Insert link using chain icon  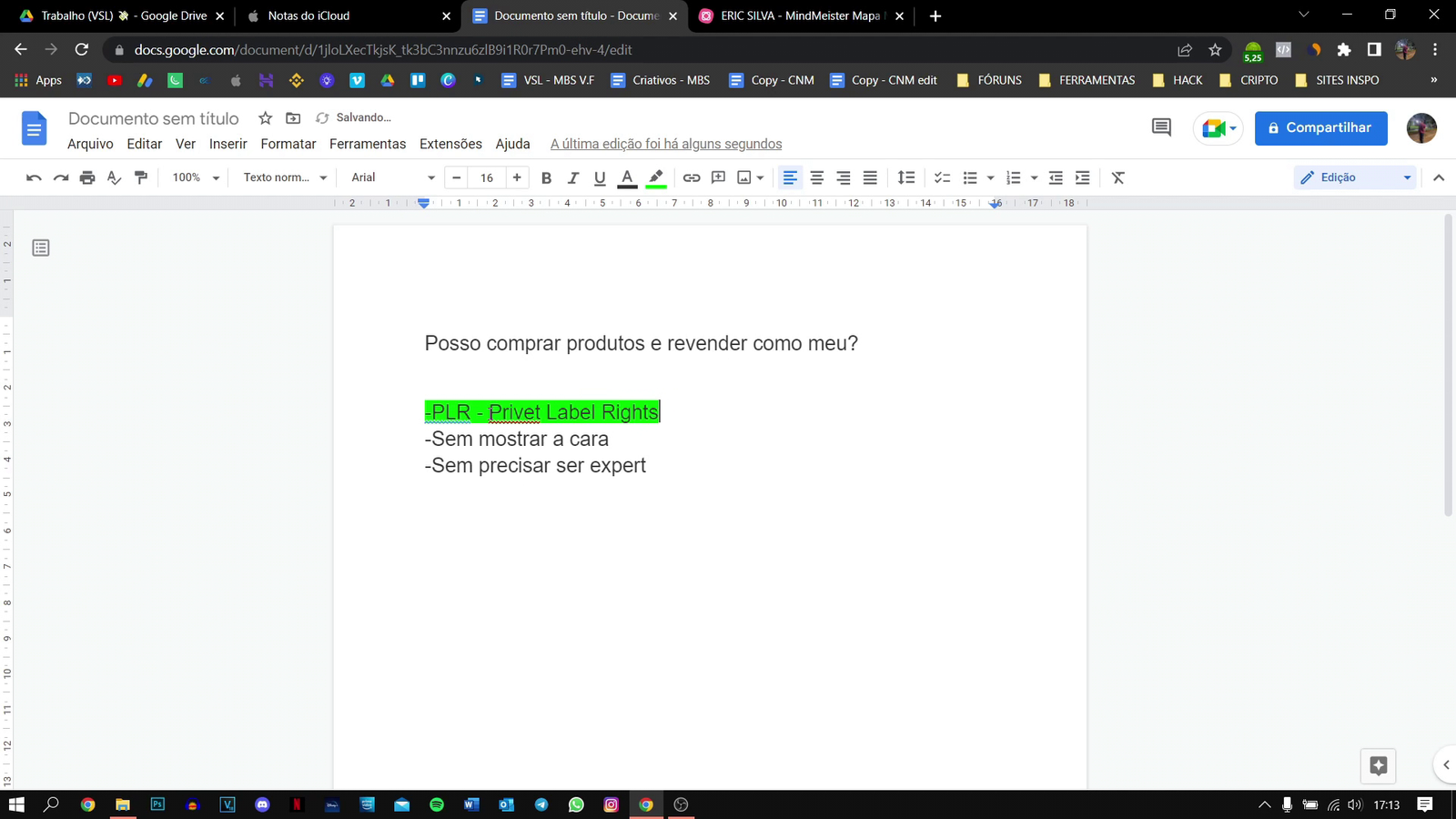(x=692, y=177)
